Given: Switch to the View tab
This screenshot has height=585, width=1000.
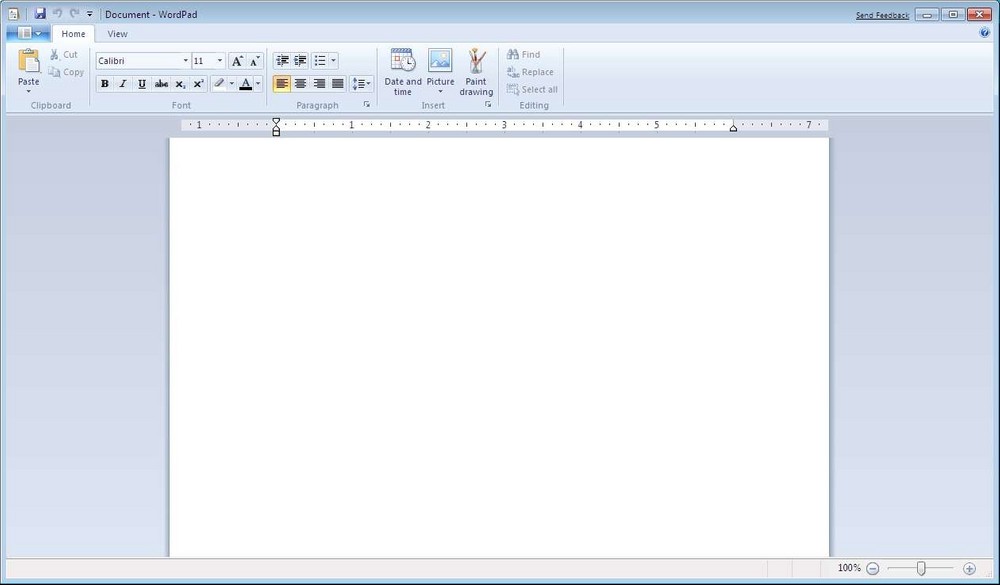Looking at the screenshot, I should 117,34.
